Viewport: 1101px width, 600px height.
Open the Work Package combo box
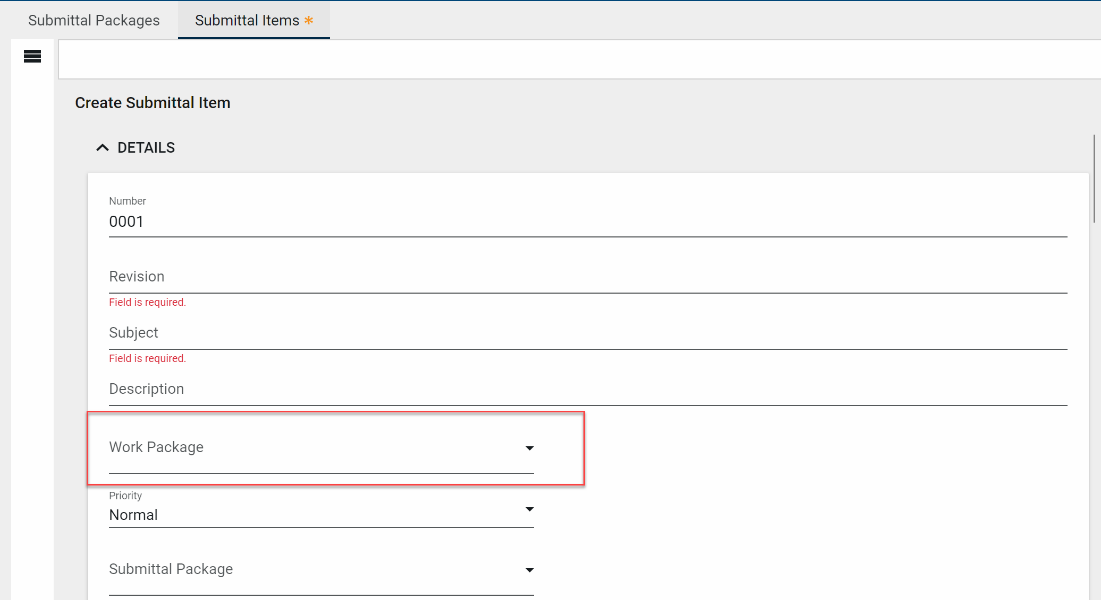310,448
